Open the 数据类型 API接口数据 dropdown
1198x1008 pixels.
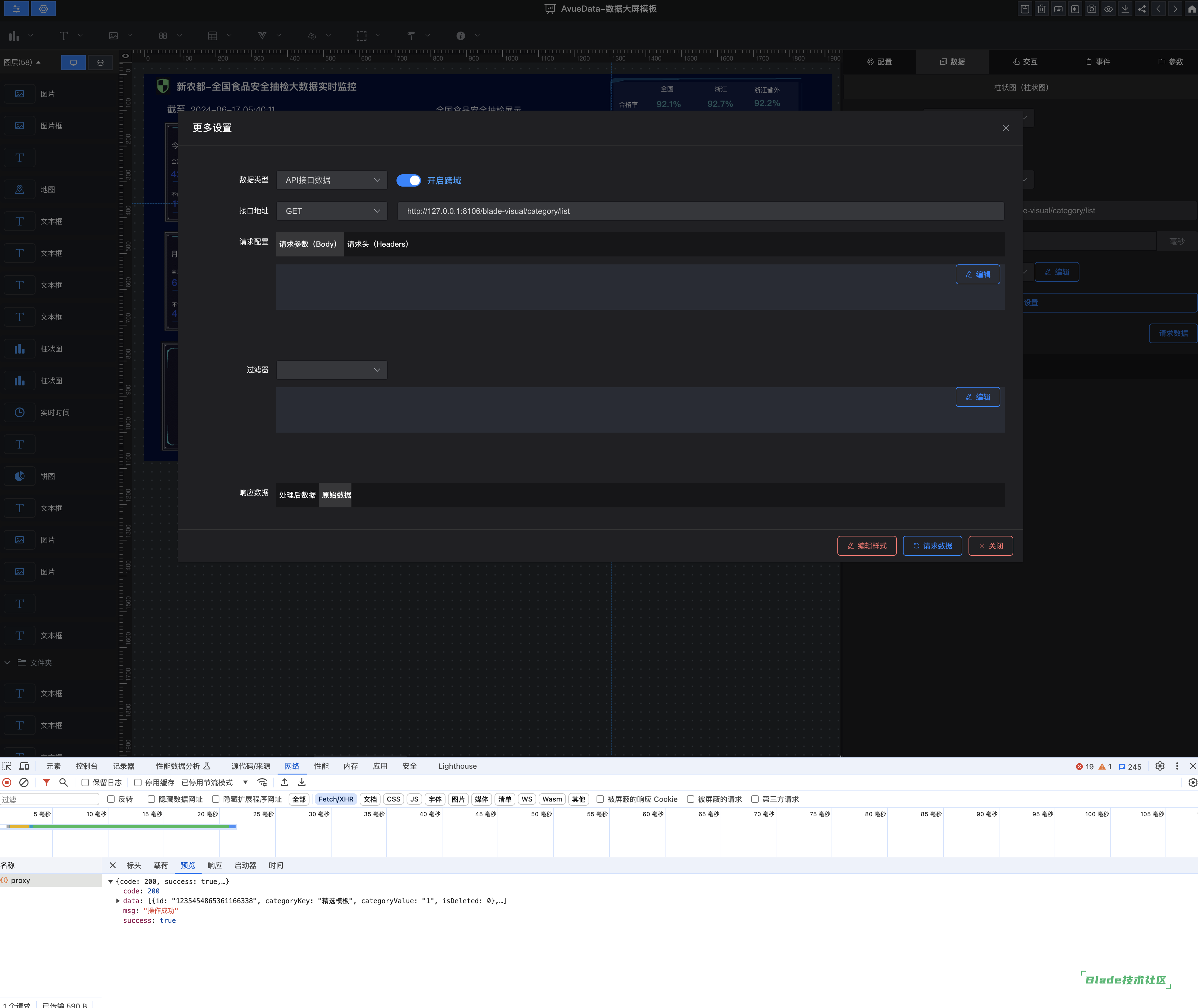tap(332, 180)
